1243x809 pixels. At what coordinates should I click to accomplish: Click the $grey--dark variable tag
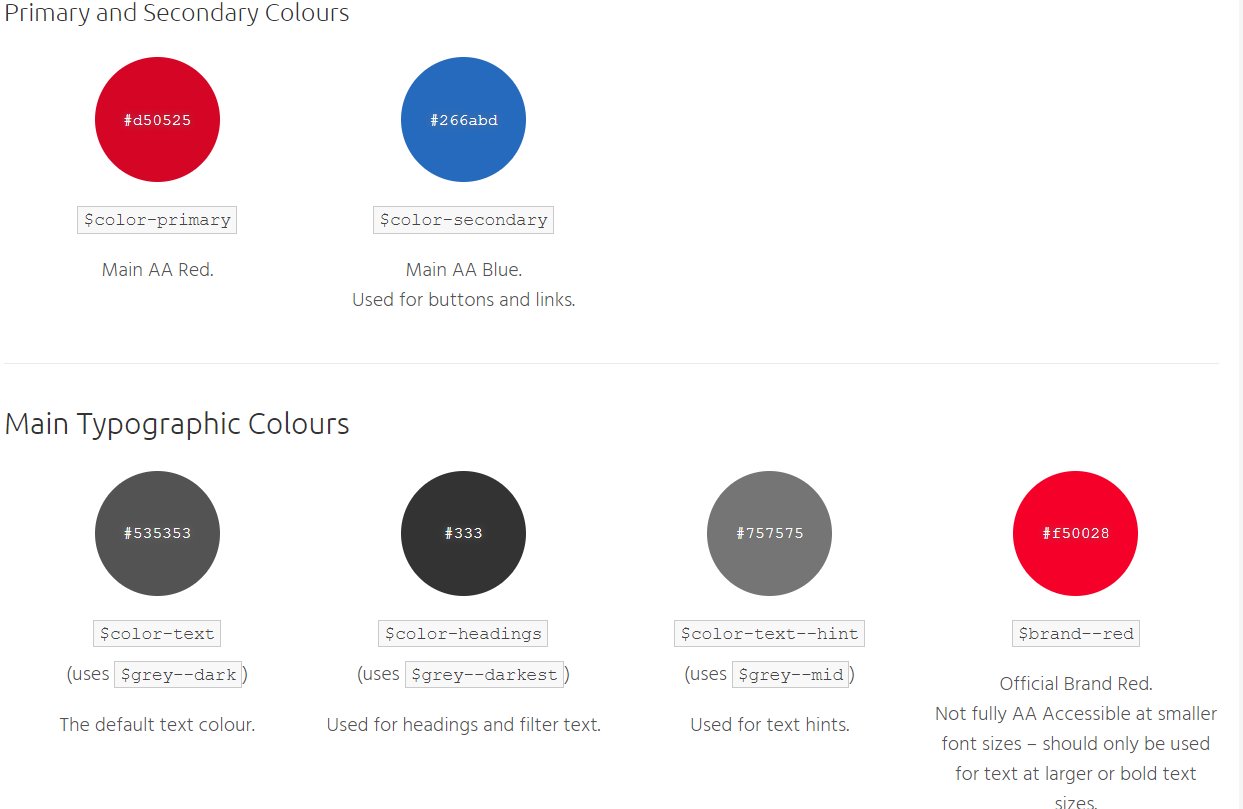178,675
